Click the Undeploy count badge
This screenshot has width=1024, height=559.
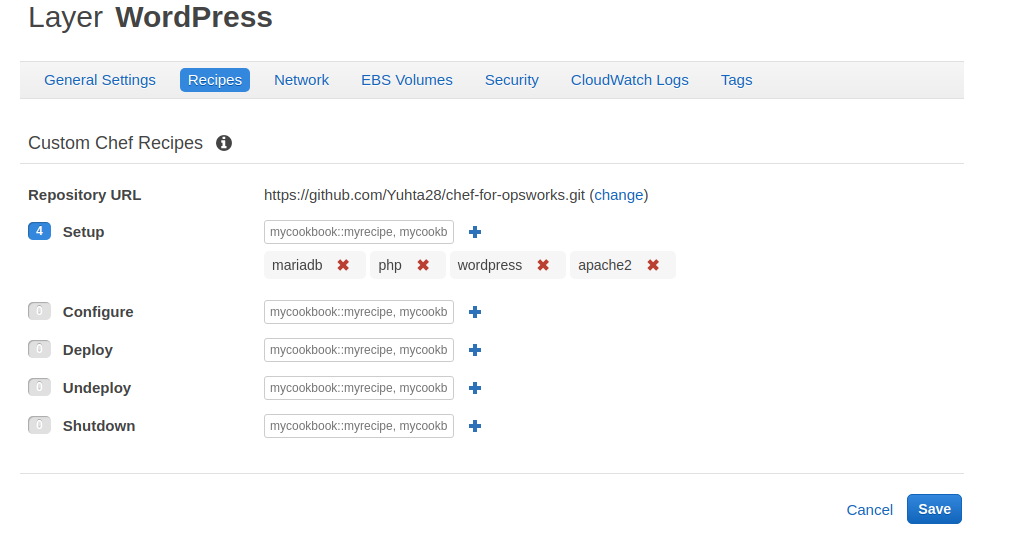39,387
